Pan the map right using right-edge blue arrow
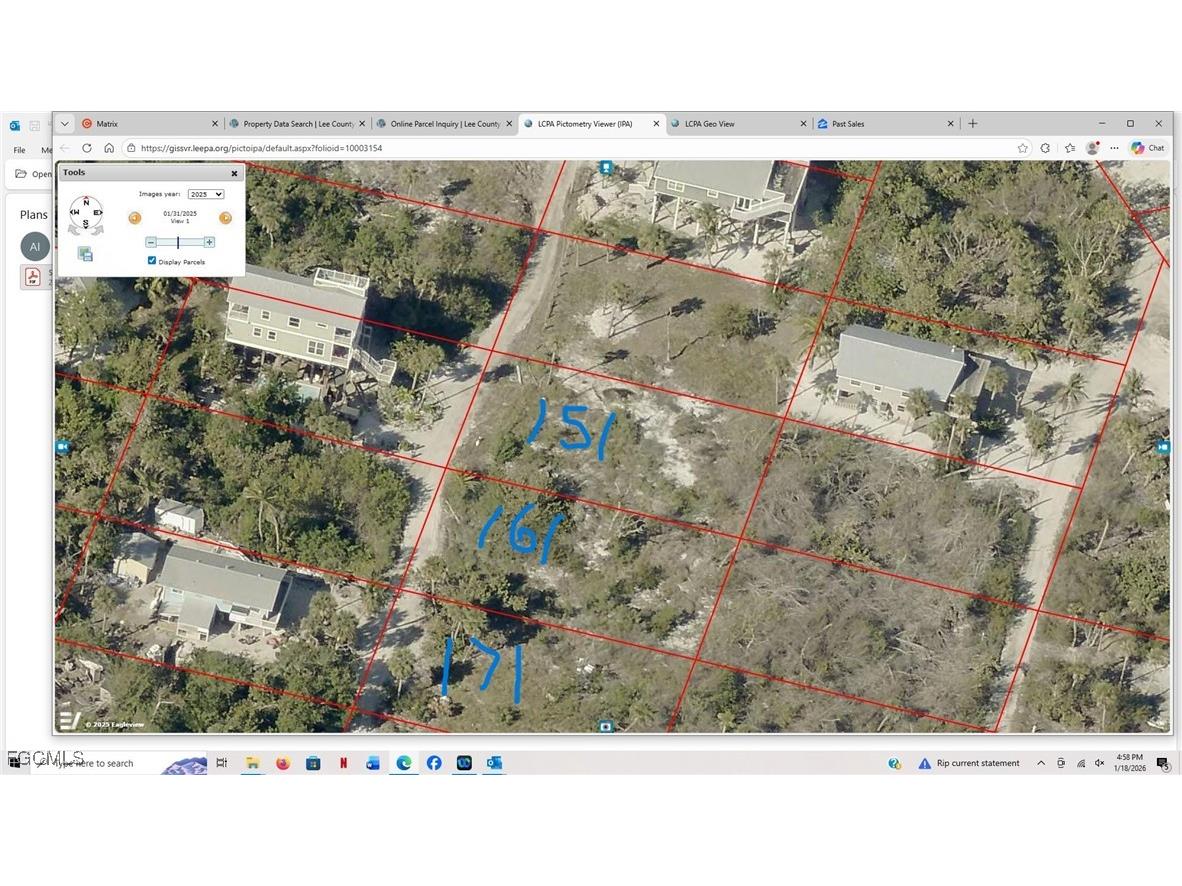 tap(1163, 447)
